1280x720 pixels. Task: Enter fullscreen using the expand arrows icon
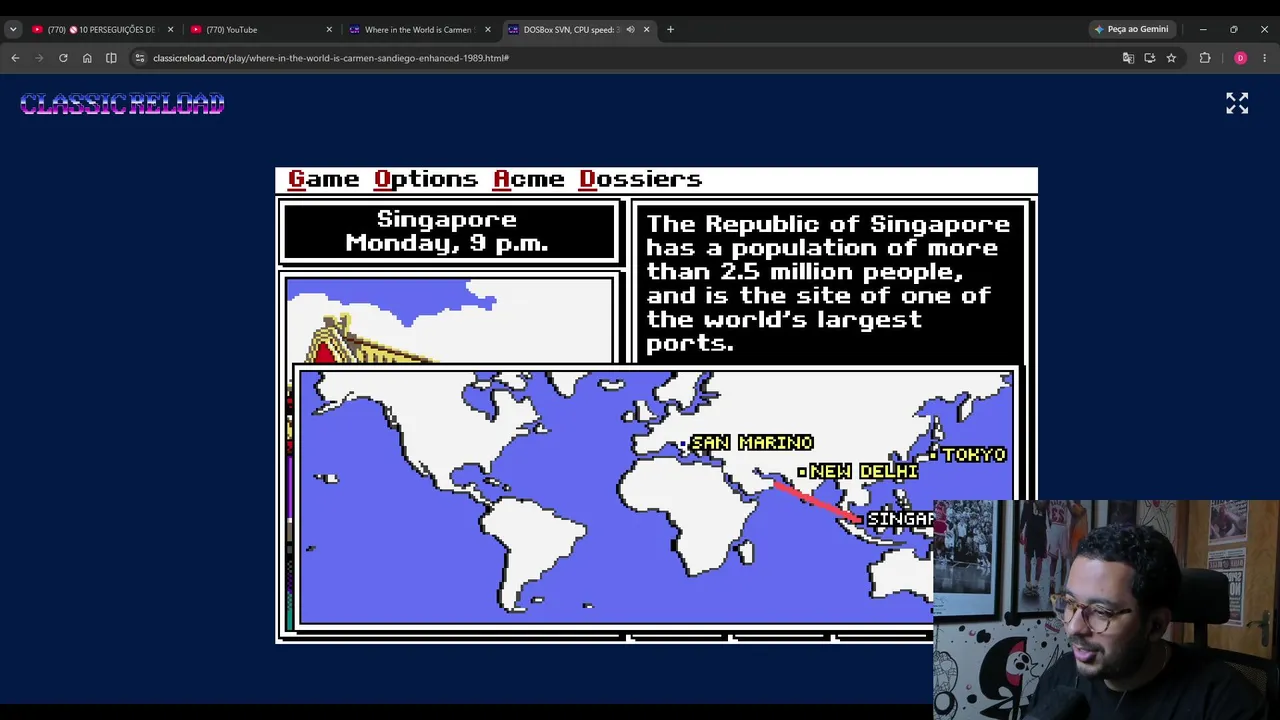[x=1237, y=103]
